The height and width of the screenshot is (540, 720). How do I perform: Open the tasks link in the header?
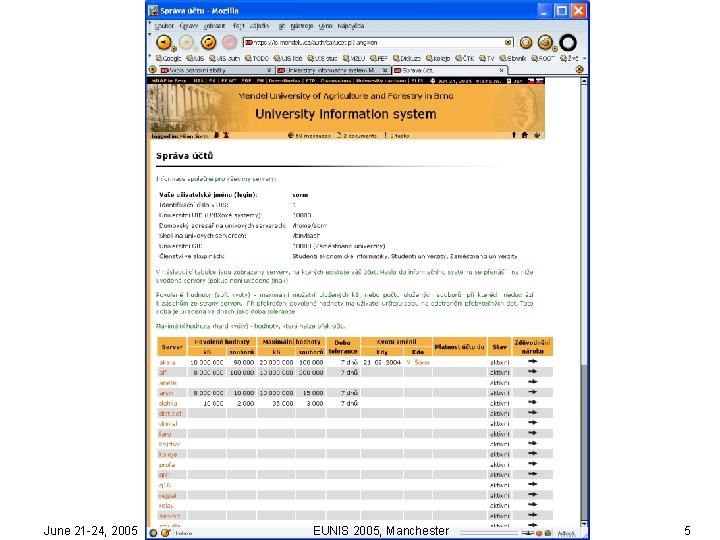pyautogui.click(x=397, y=135)
